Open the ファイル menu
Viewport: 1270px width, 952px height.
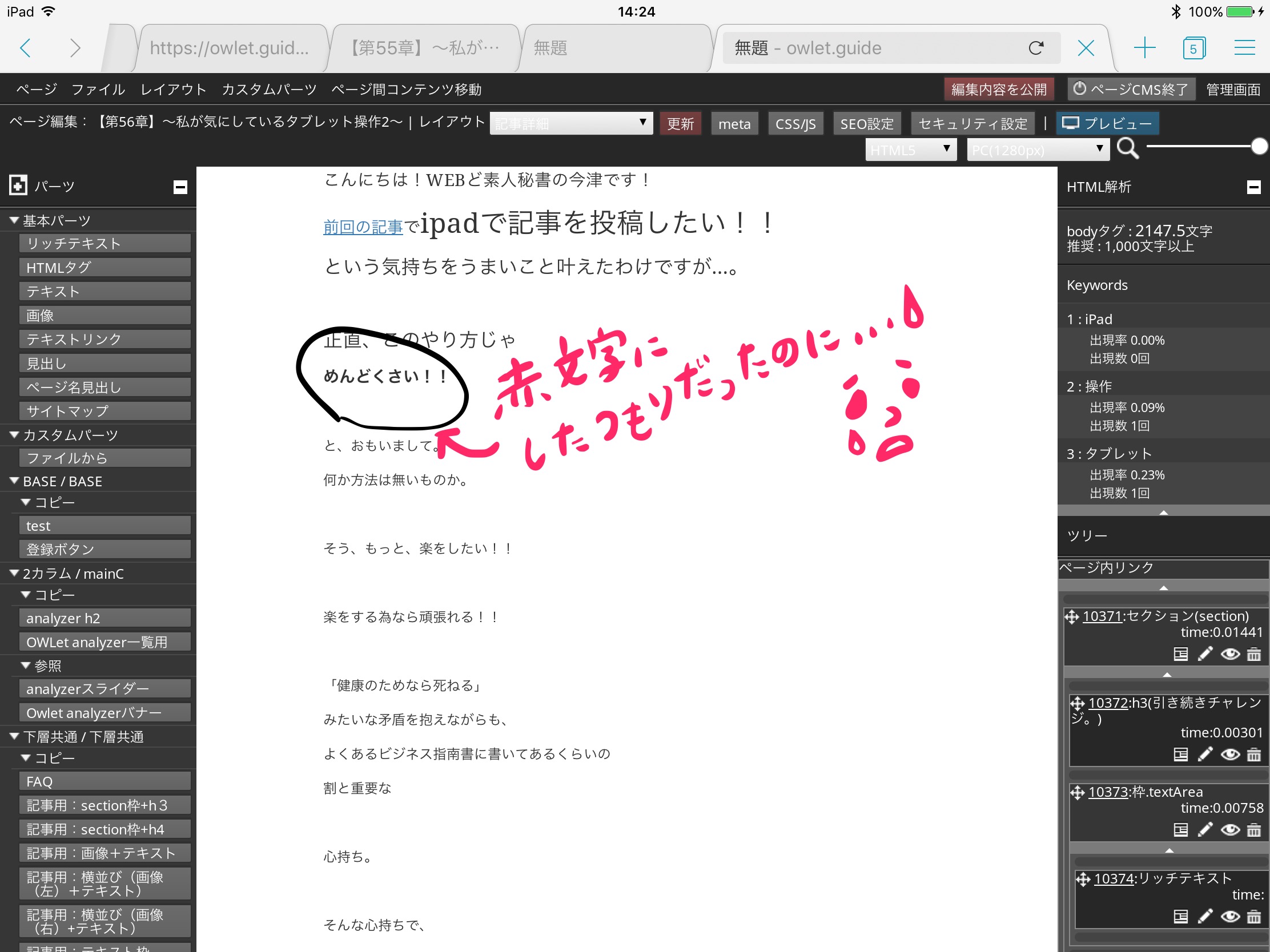(x=98, y=90)
